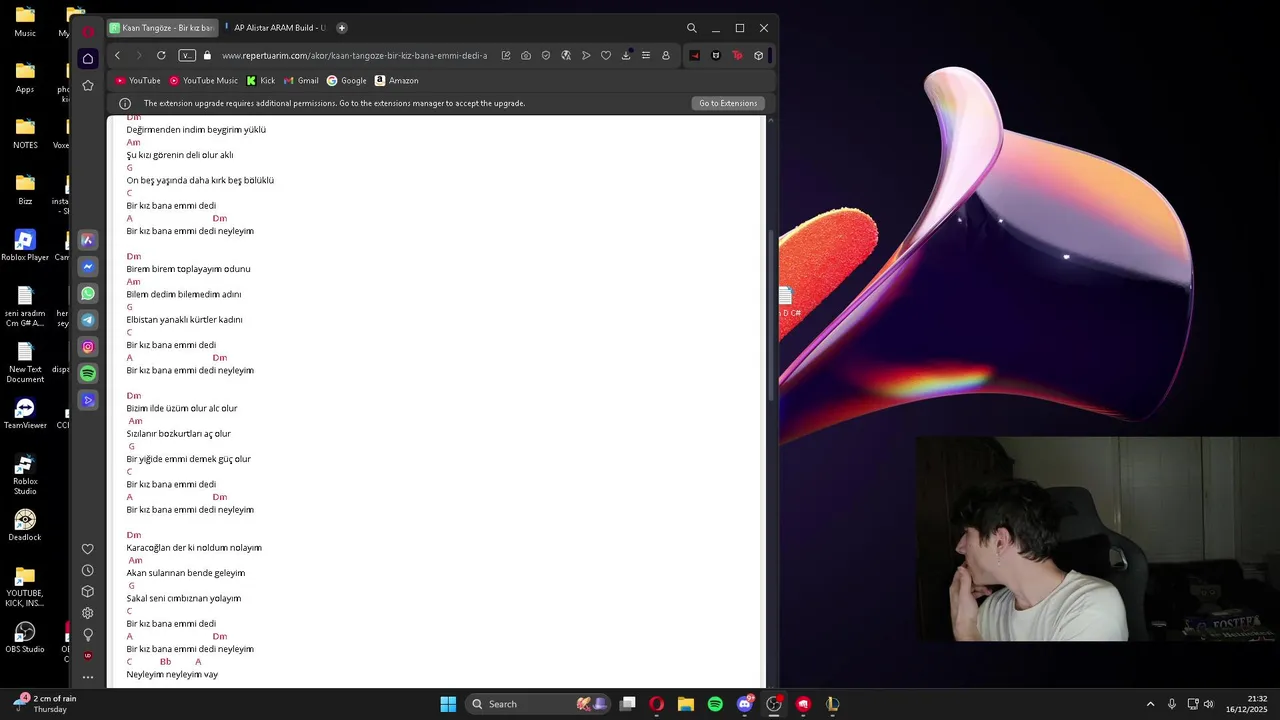
Task: Click the URL address field
Action: (x=355, y=56)
